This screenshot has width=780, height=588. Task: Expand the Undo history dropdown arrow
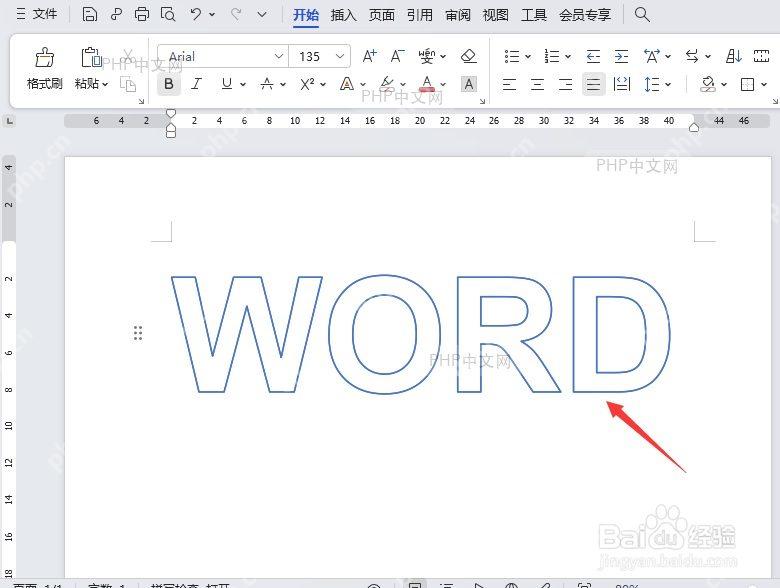(212, 14)
